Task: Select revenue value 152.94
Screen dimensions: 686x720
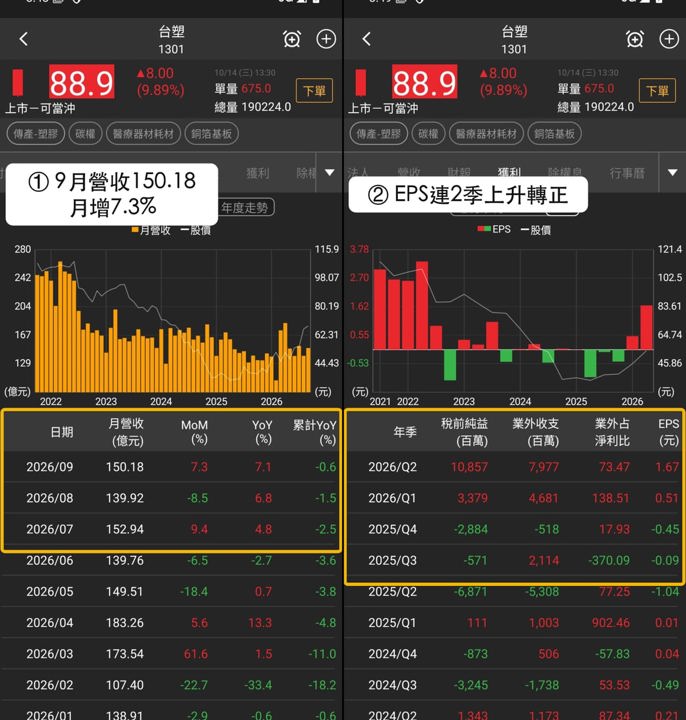Action: 125,529
